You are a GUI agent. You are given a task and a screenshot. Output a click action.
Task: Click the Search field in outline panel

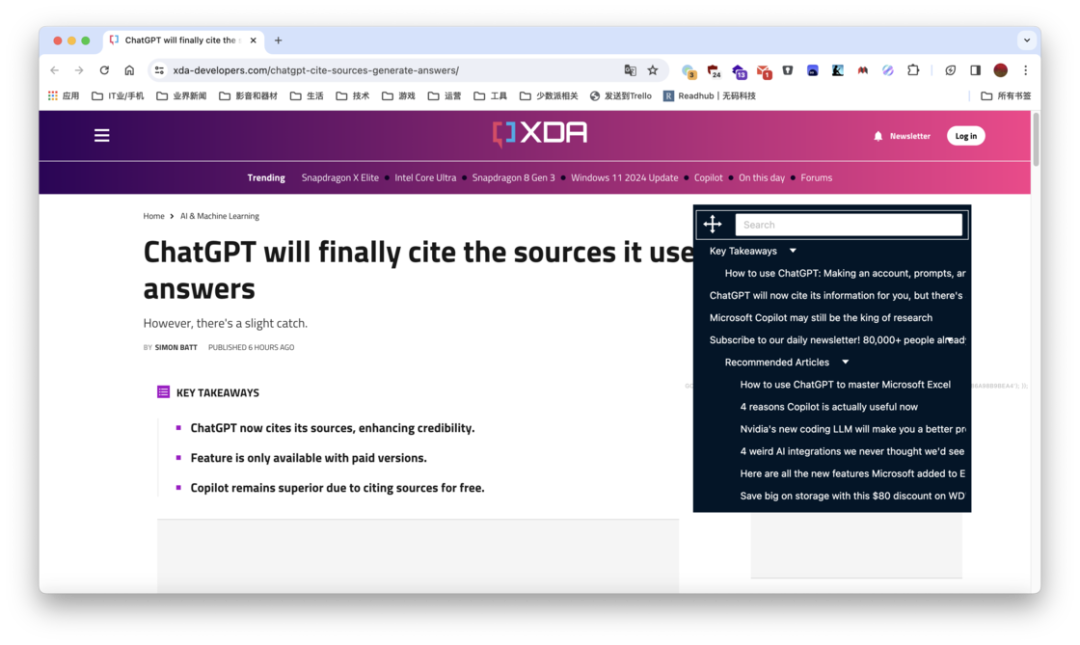[849, 225]
